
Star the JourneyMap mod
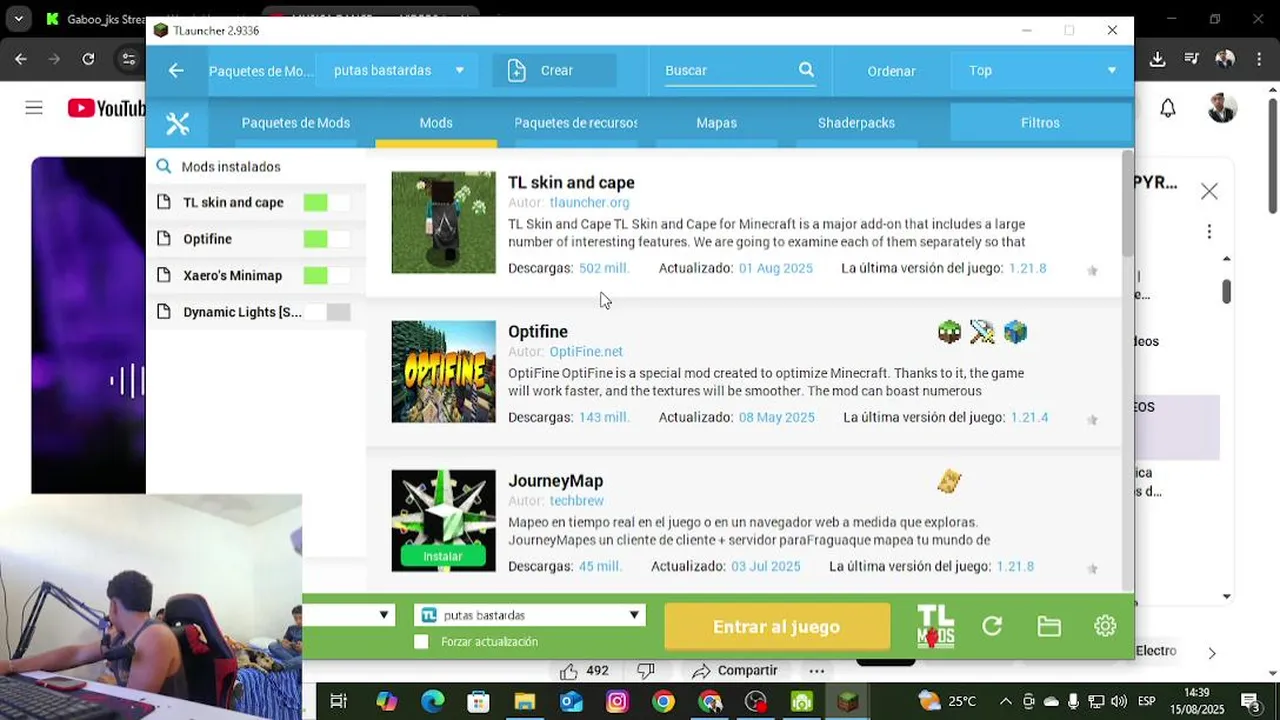[1092, 569]
